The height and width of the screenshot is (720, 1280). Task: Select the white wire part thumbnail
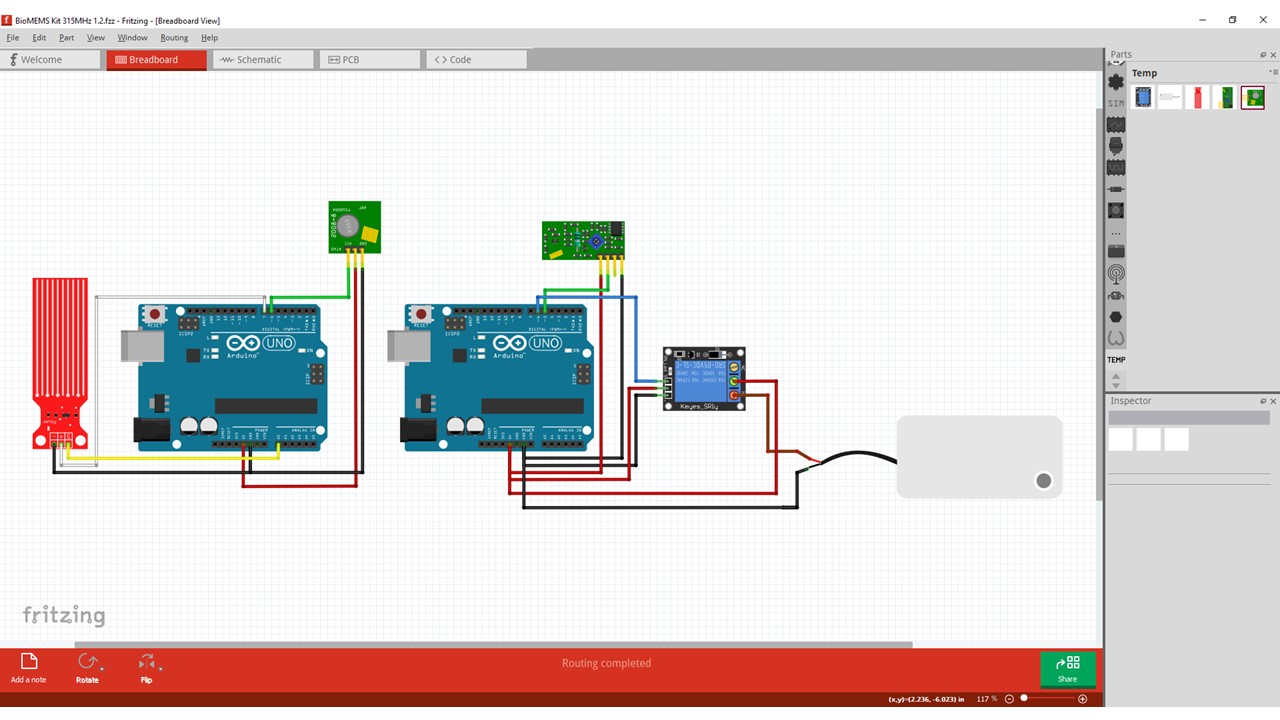[x=1170, y=97]
